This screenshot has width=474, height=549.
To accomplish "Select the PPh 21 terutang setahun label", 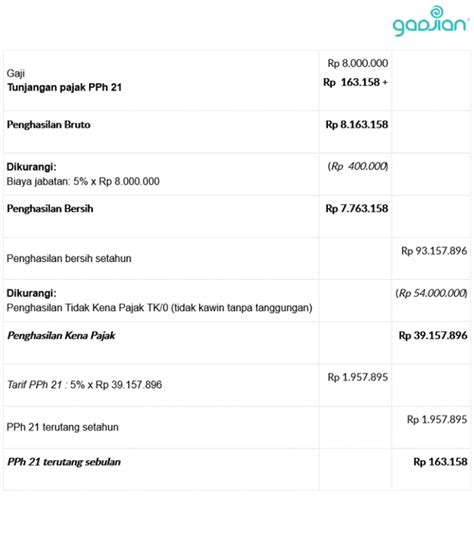I will pyautogui.click(x=63, y=427).
